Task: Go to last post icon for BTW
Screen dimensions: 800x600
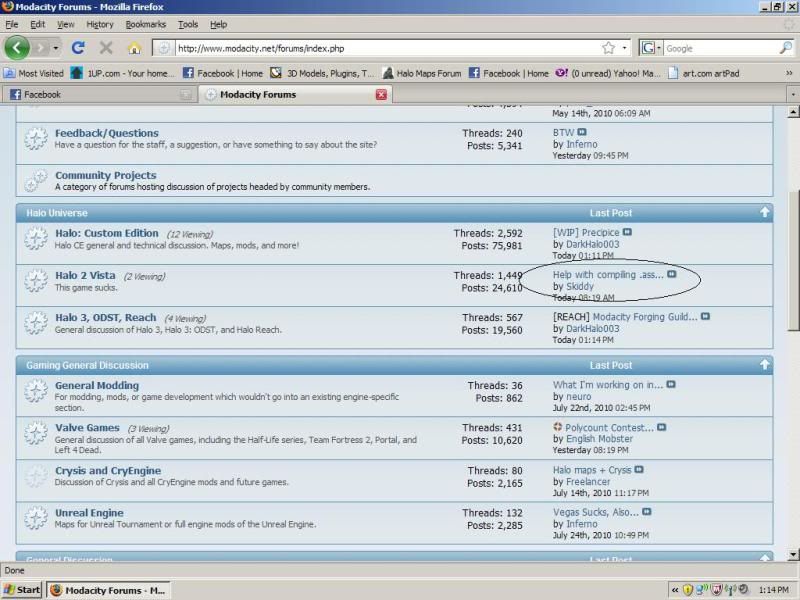Action: tap(582, 132)
